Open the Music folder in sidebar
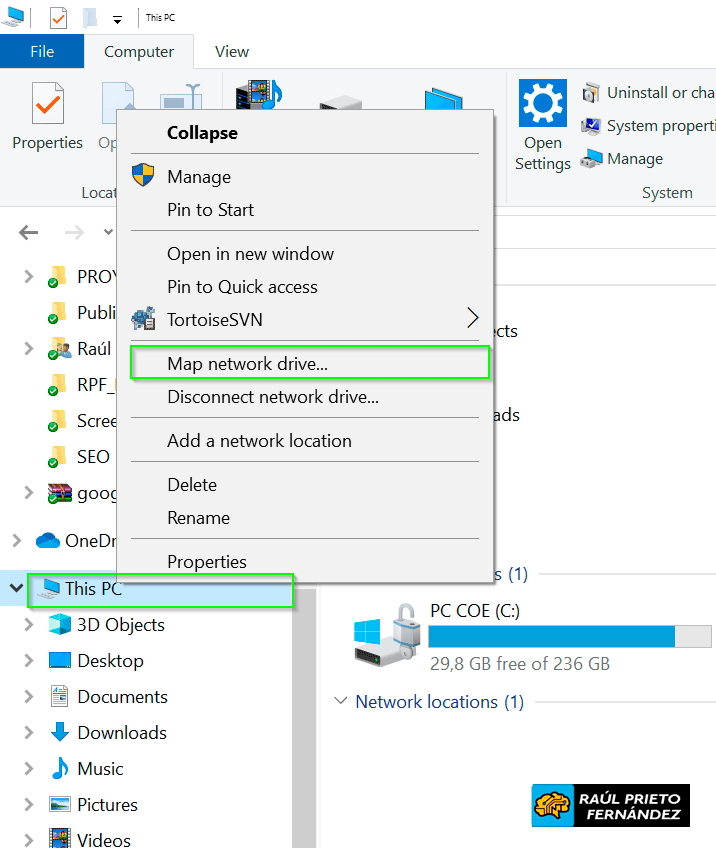Image resolution: width=716 pixels, height=848 pixels. point(100,769)
